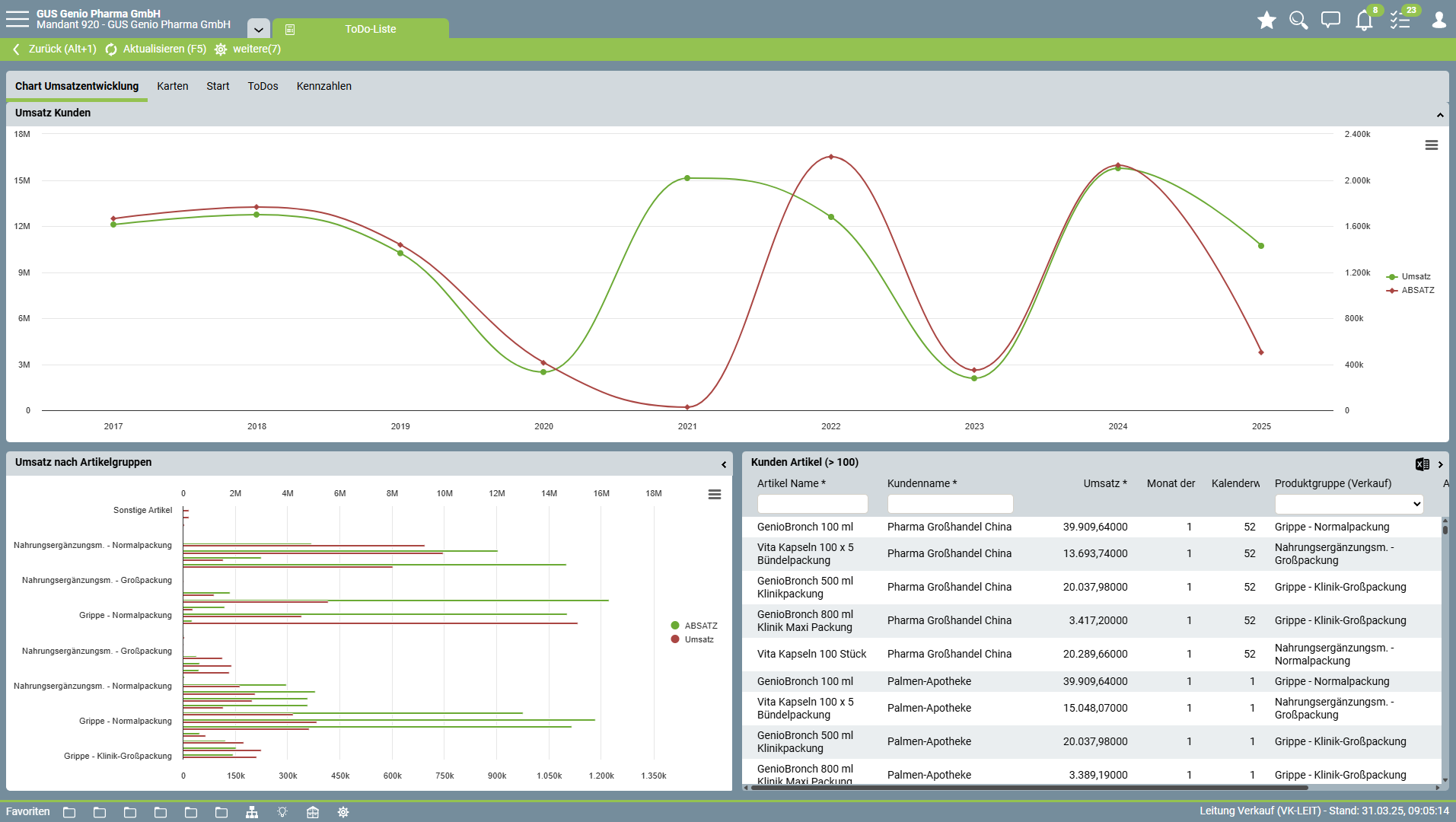Open the search magnifier icon
1456x822 pixels.
[x=1298, y=21]
